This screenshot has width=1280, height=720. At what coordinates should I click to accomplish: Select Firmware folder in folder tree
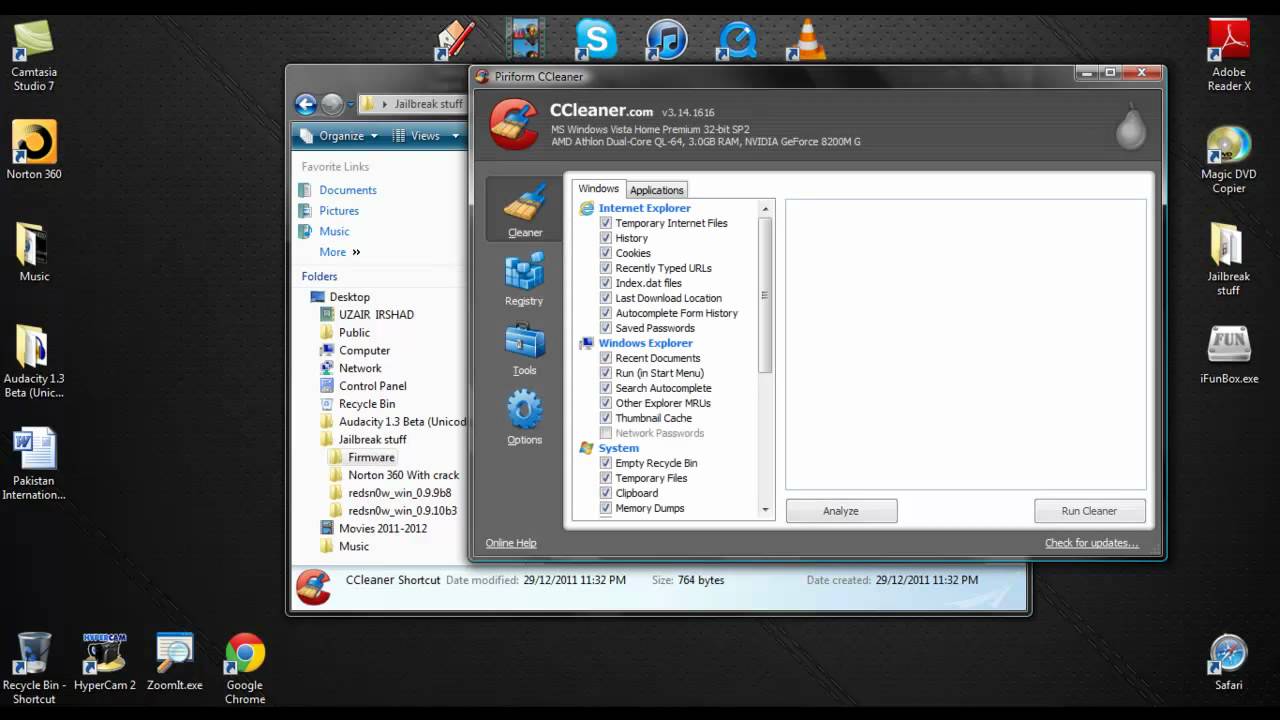371,457
